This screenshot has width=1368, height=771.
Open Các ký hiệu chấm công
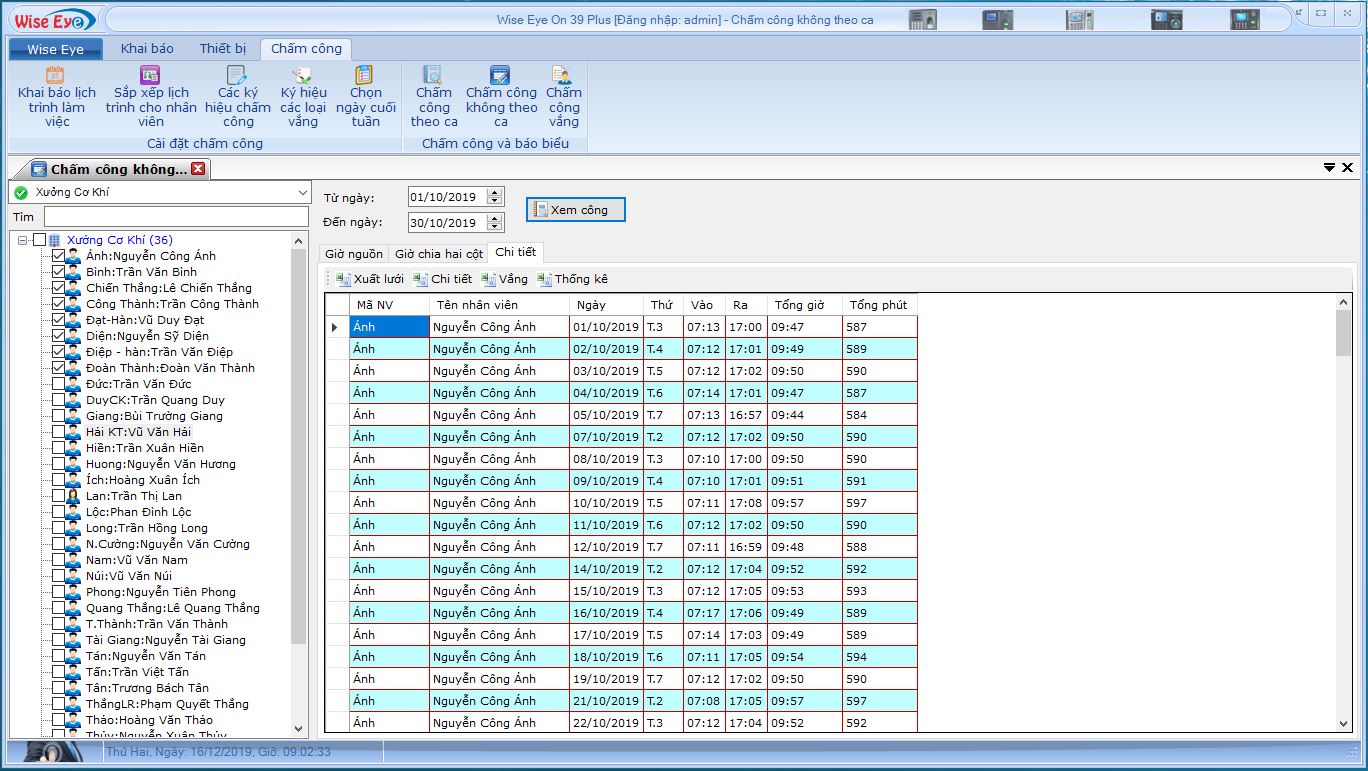point(238,97)
